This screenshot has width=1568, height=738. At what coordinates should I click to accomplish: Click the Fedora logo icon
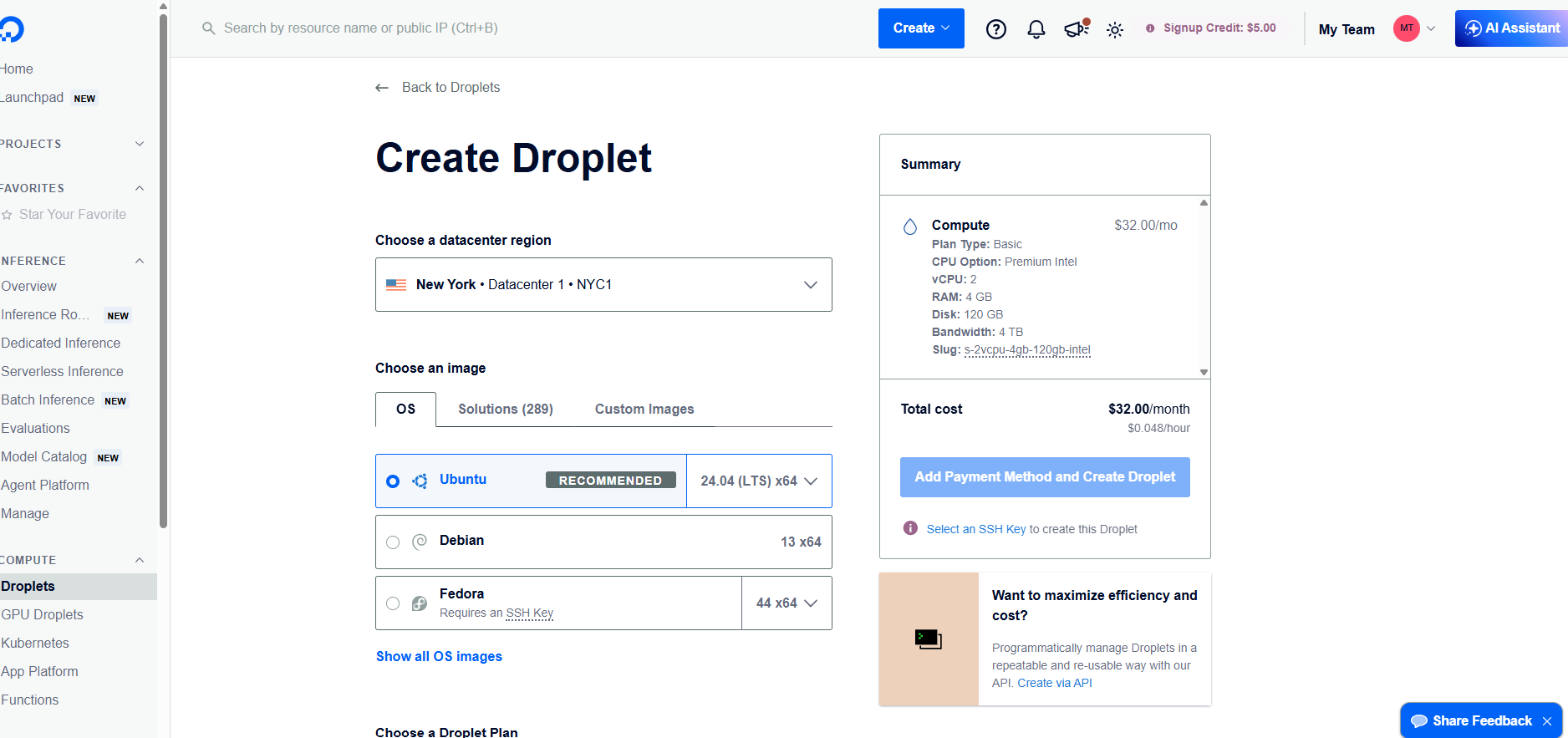click(420, 603)
